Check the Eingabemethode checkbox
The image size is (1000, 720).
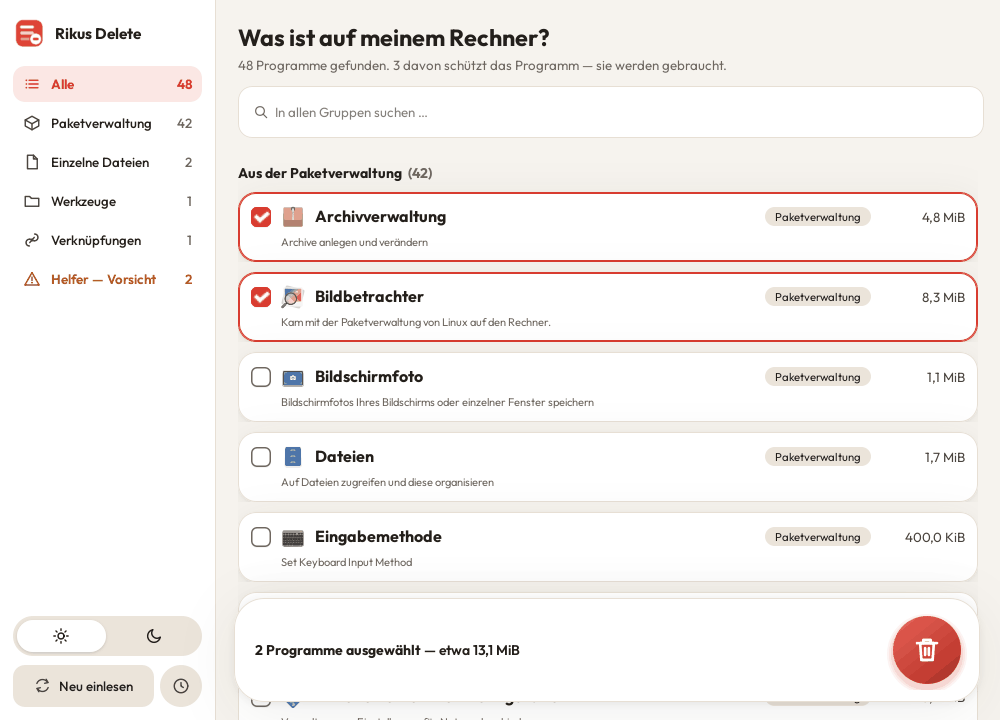(x=261, y=537)
